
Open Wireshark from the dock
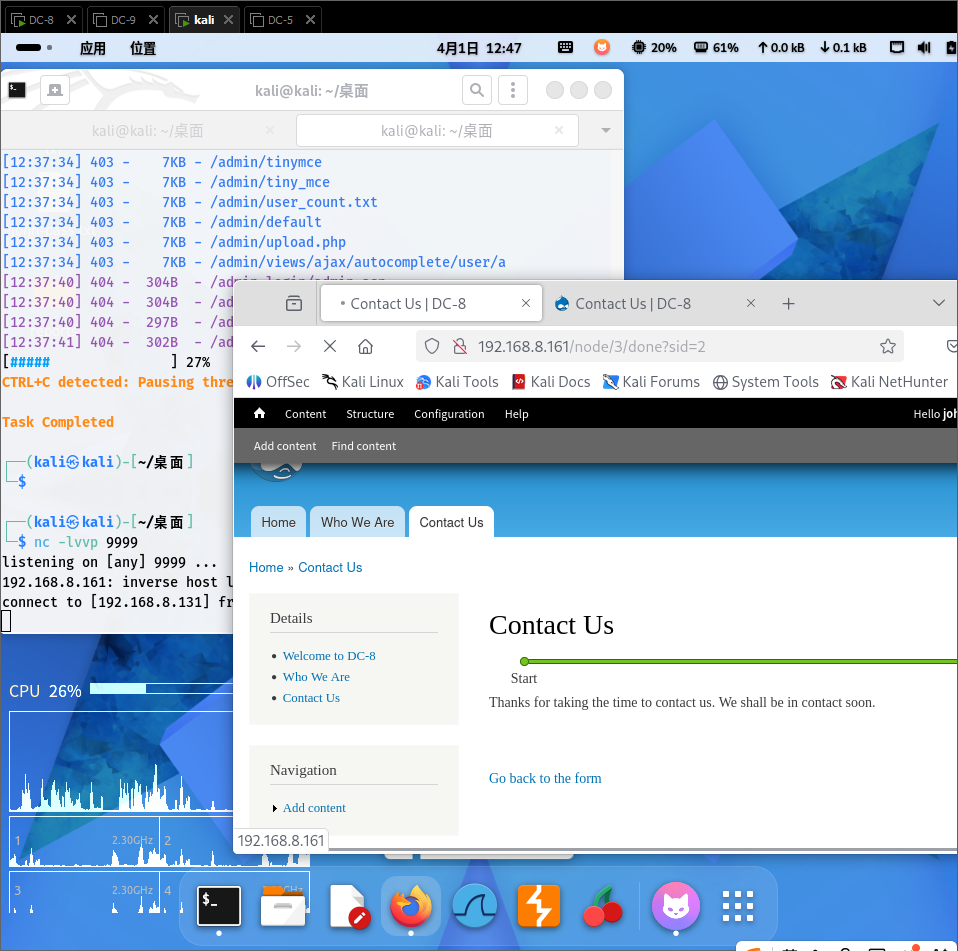[475, 906]
